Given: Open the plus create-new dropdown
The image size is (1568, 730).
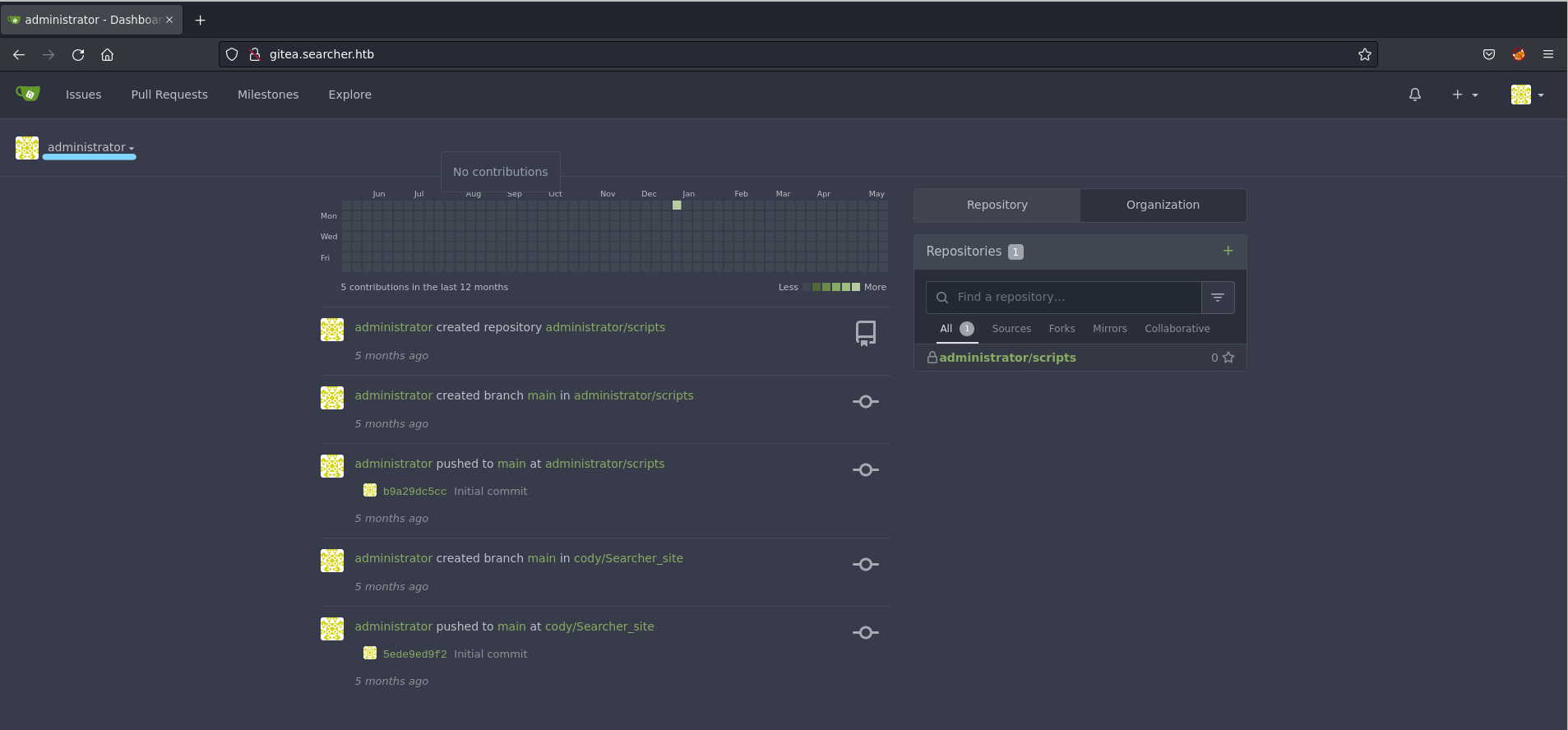Looking at the screenshot, I should 1464,95.
